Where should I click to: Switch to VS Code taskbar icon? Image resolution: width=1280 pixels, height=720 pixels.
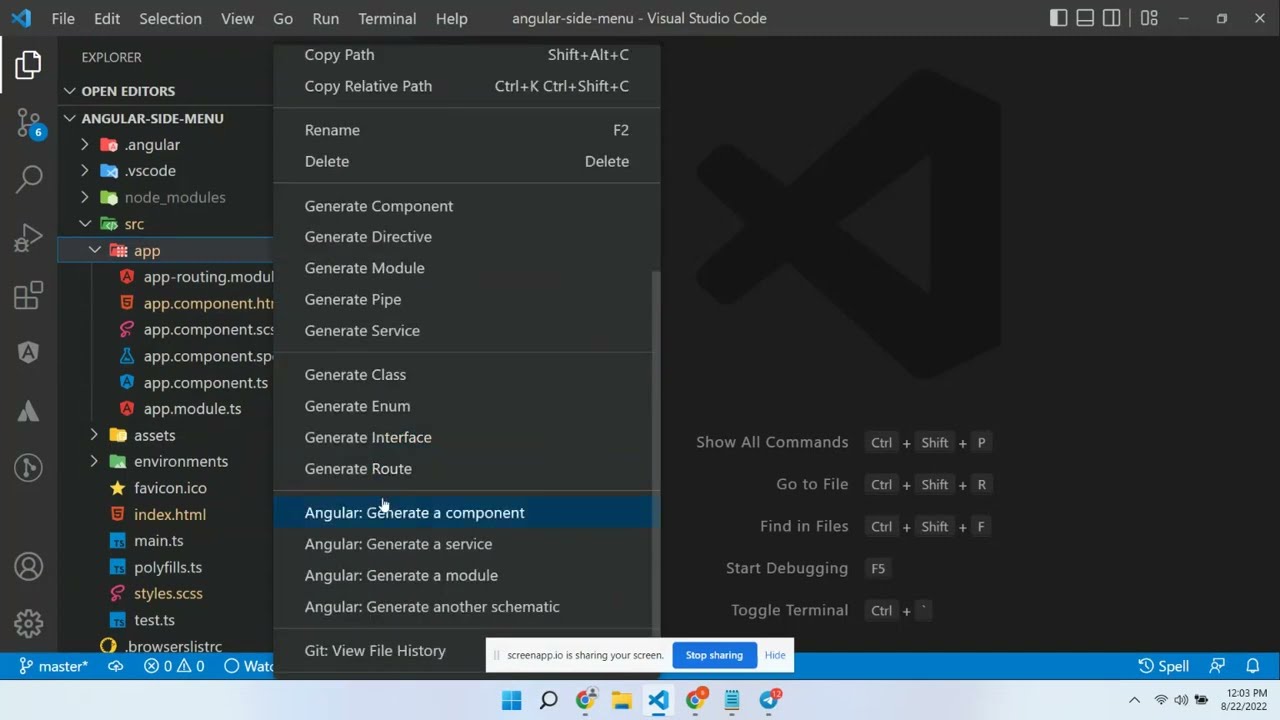658,700
